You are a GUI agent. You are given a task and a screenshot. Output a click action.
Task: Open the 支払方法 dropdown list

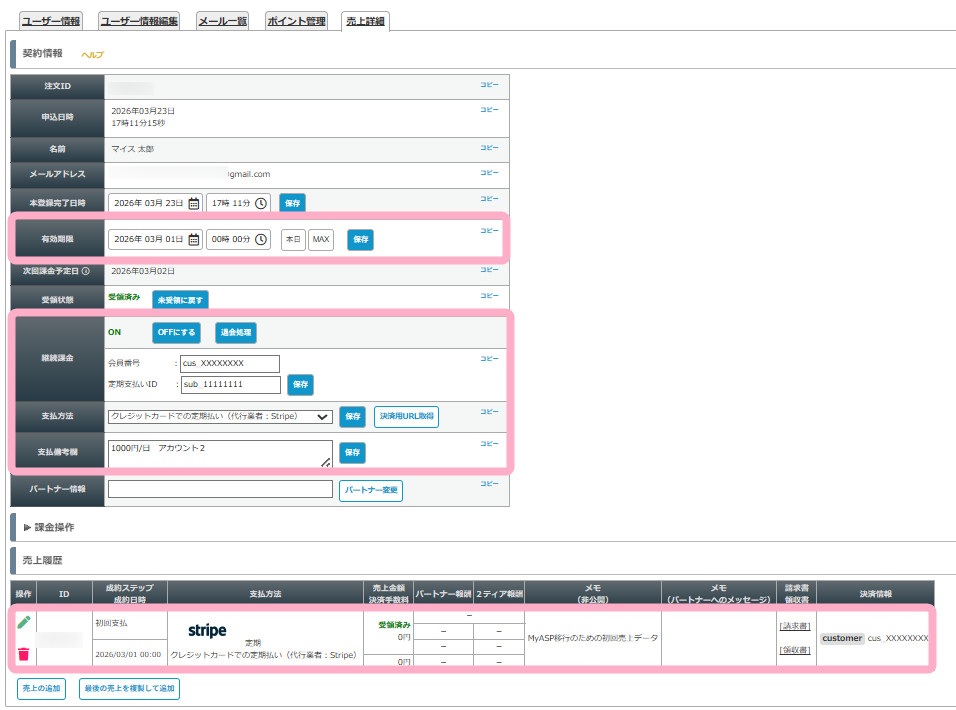[x=220, y=416]
